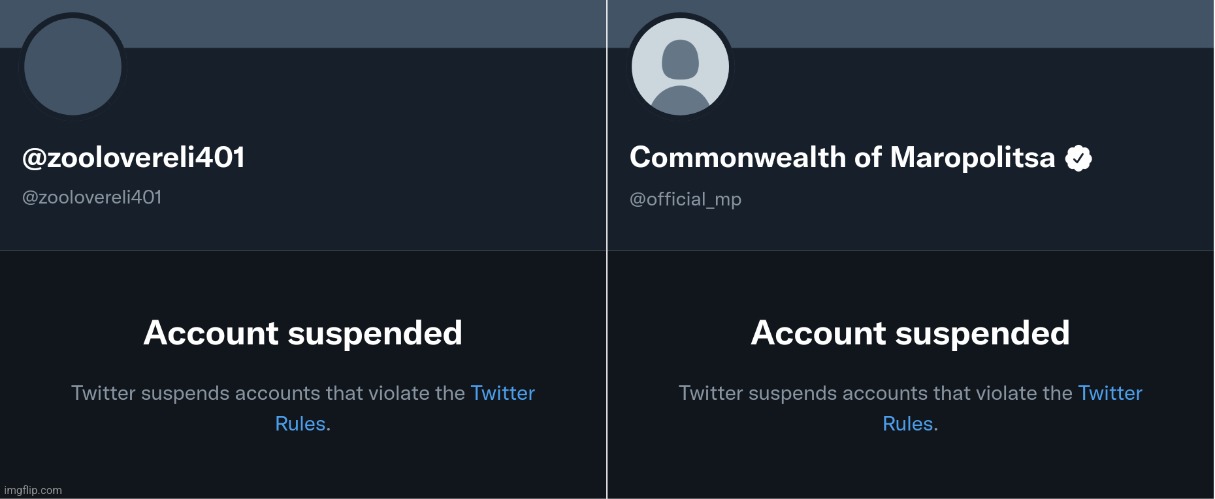Click the header banner above @zoolovereli401
1215x499 pixels.
point(350,22)
